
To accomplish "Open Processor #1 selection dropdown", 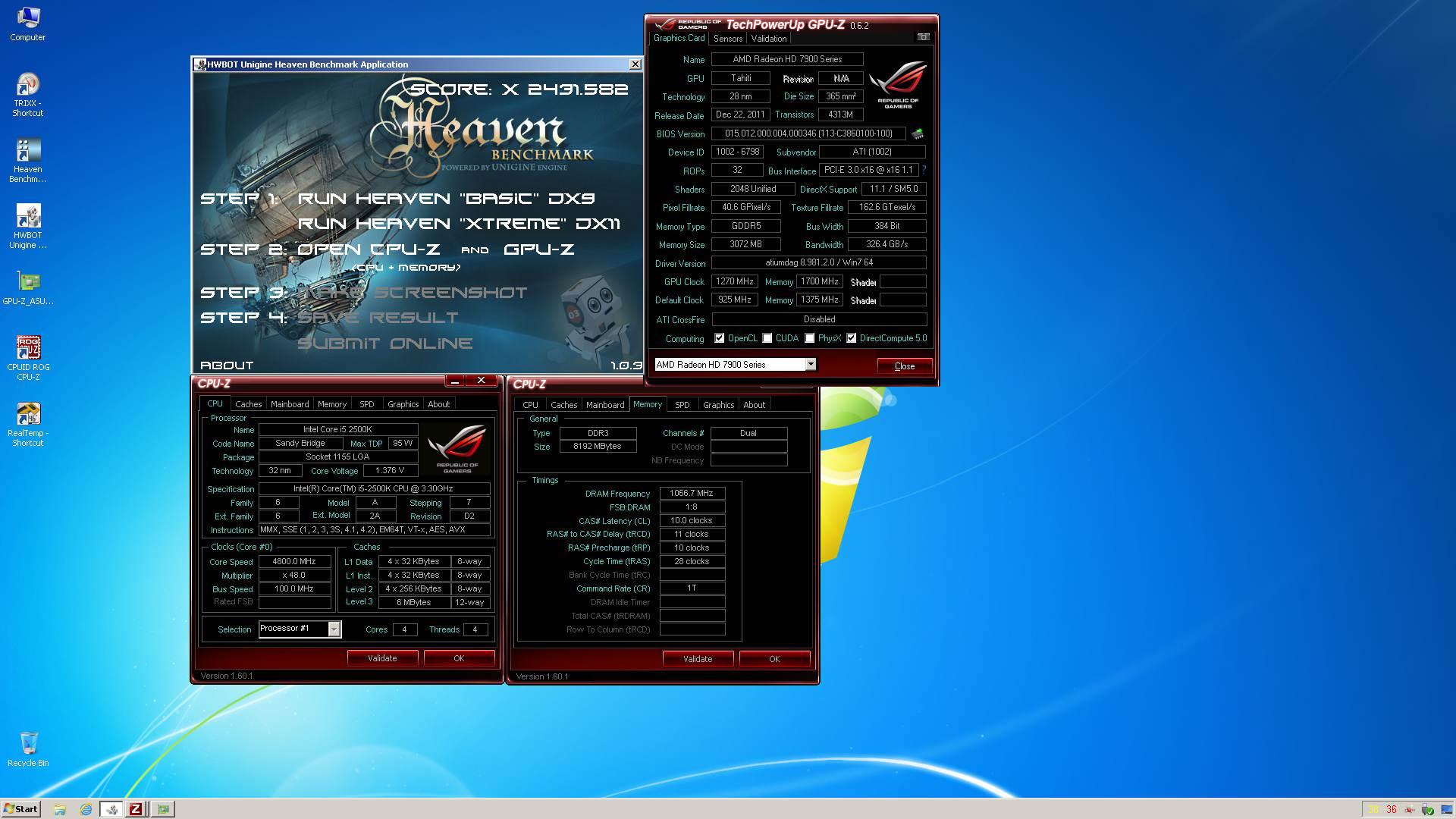I will [x=300, y=629].
